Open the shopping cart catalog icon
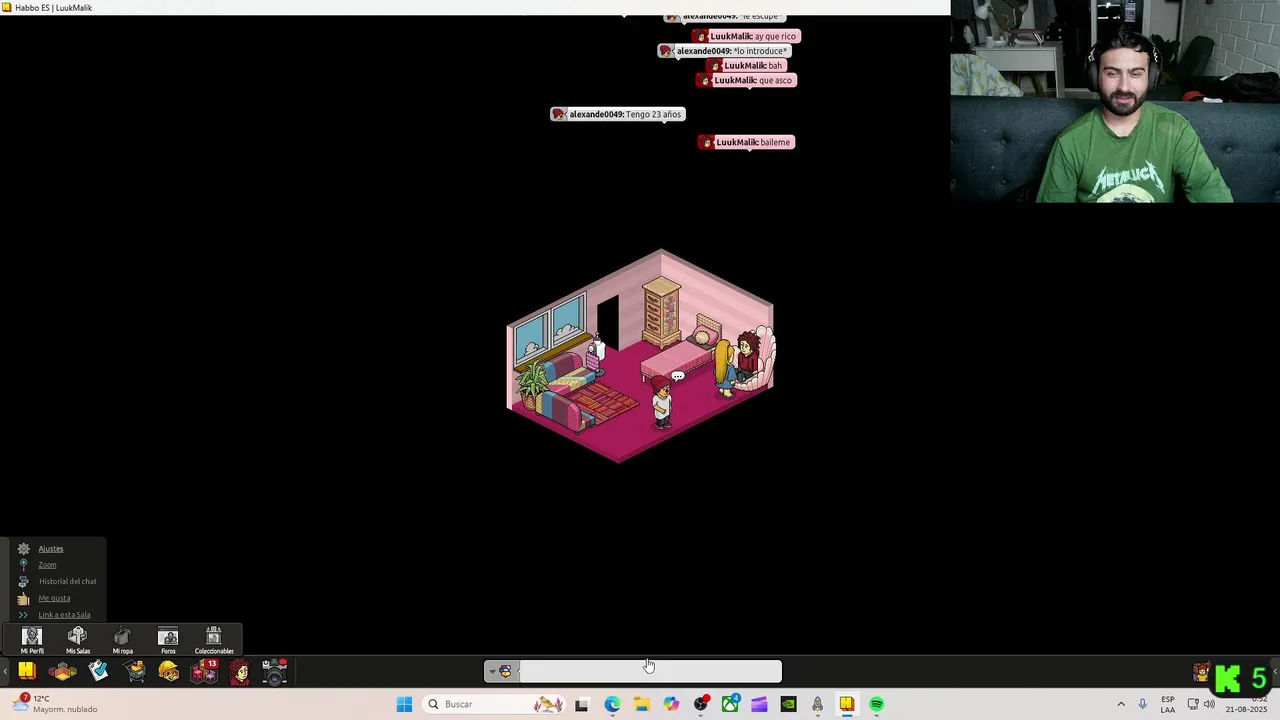The height and width of the screenshot is (720, 1280). coord(135,671)
